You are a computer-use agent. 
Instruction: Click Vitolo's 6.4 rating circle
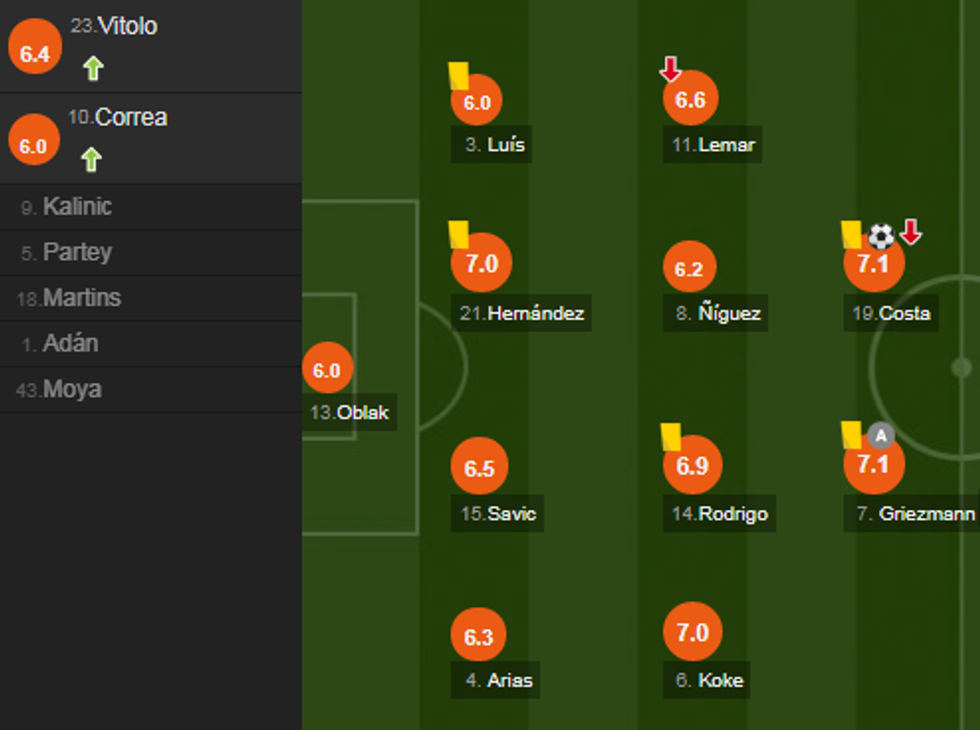pyautogui.click(x=34, y=53)
